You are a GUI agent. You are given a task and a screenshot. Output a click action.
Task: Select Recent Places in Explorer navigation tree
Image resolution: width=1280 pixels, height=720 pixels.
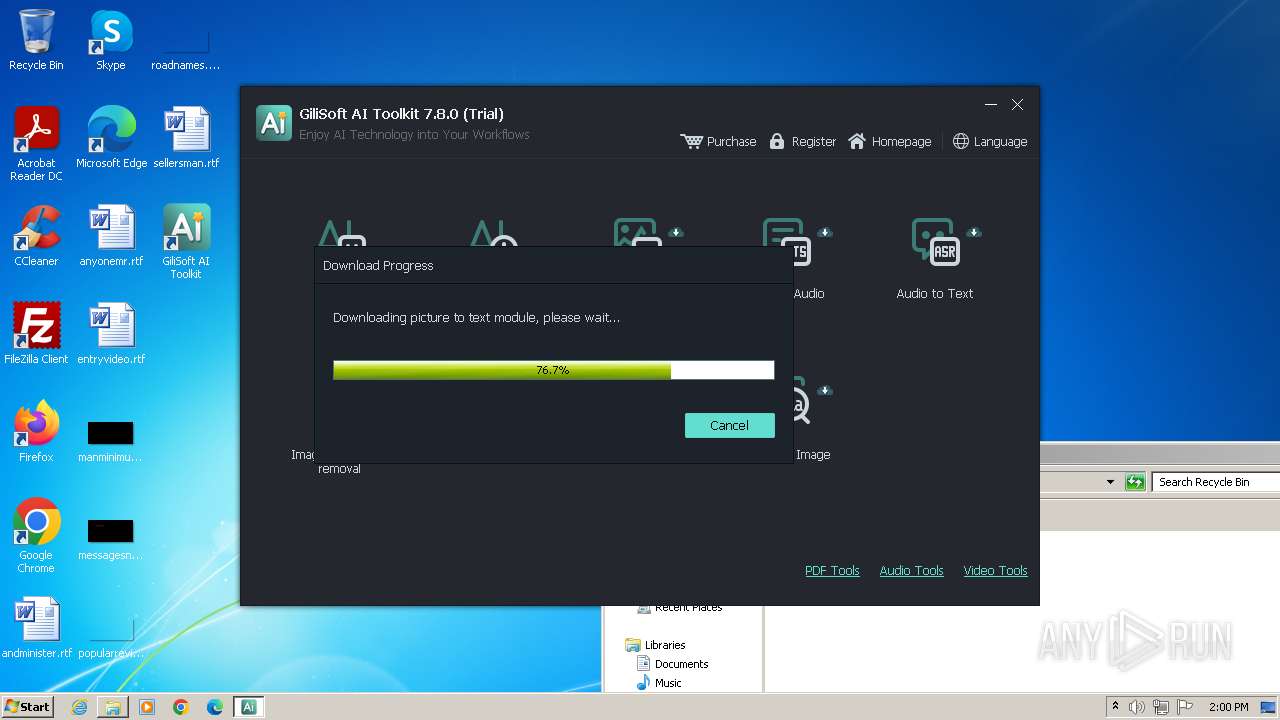point(688,608)
